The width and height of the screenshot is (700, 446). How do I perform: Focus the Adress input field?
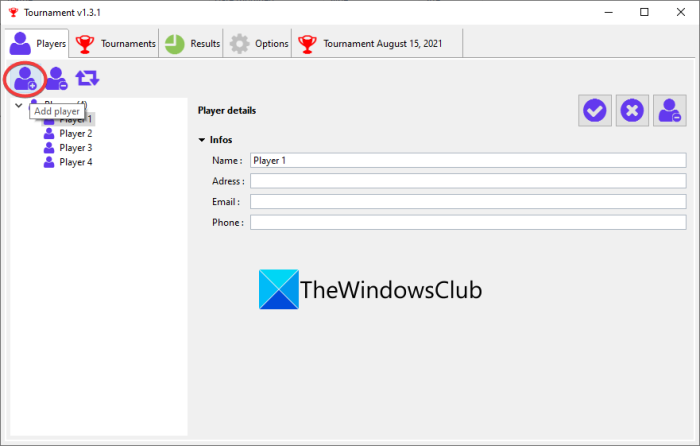(468, 181)
